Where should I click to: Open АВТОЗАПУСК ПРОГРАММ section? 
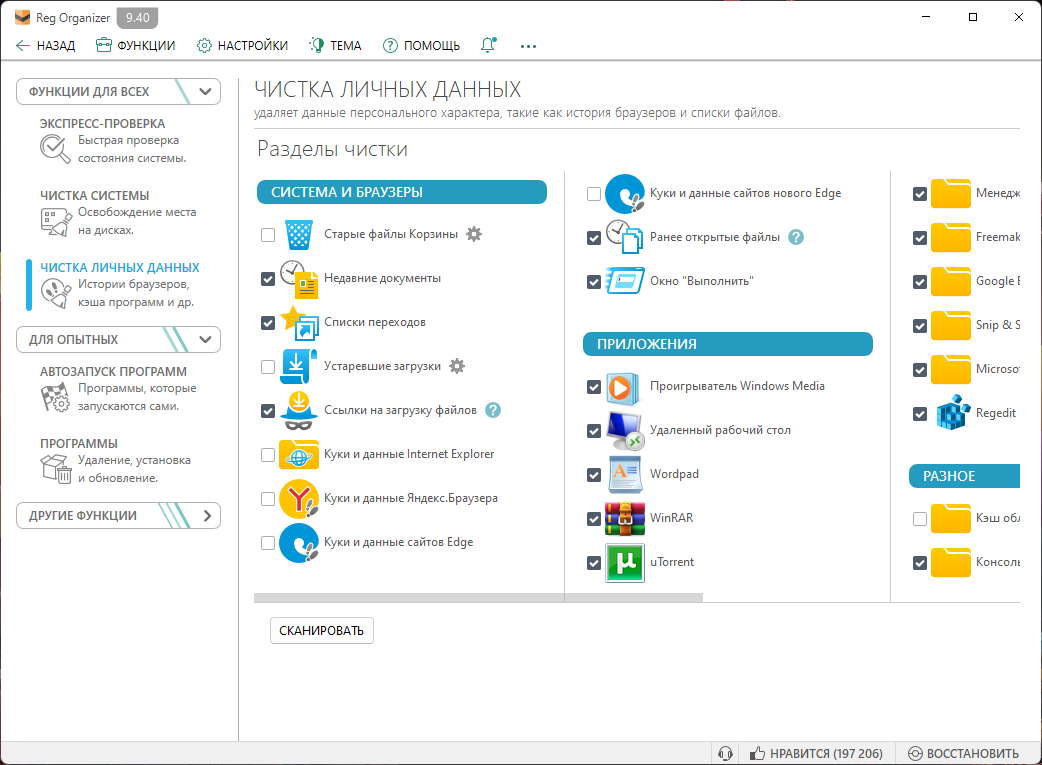click(x=120, y=389)
